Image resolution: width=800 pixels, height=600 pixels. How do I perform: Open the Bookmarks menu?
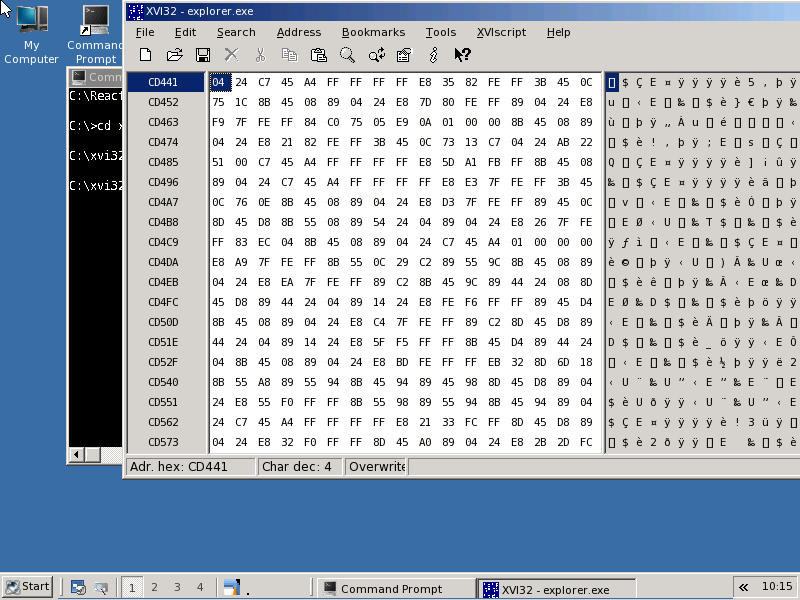point(373,32)
